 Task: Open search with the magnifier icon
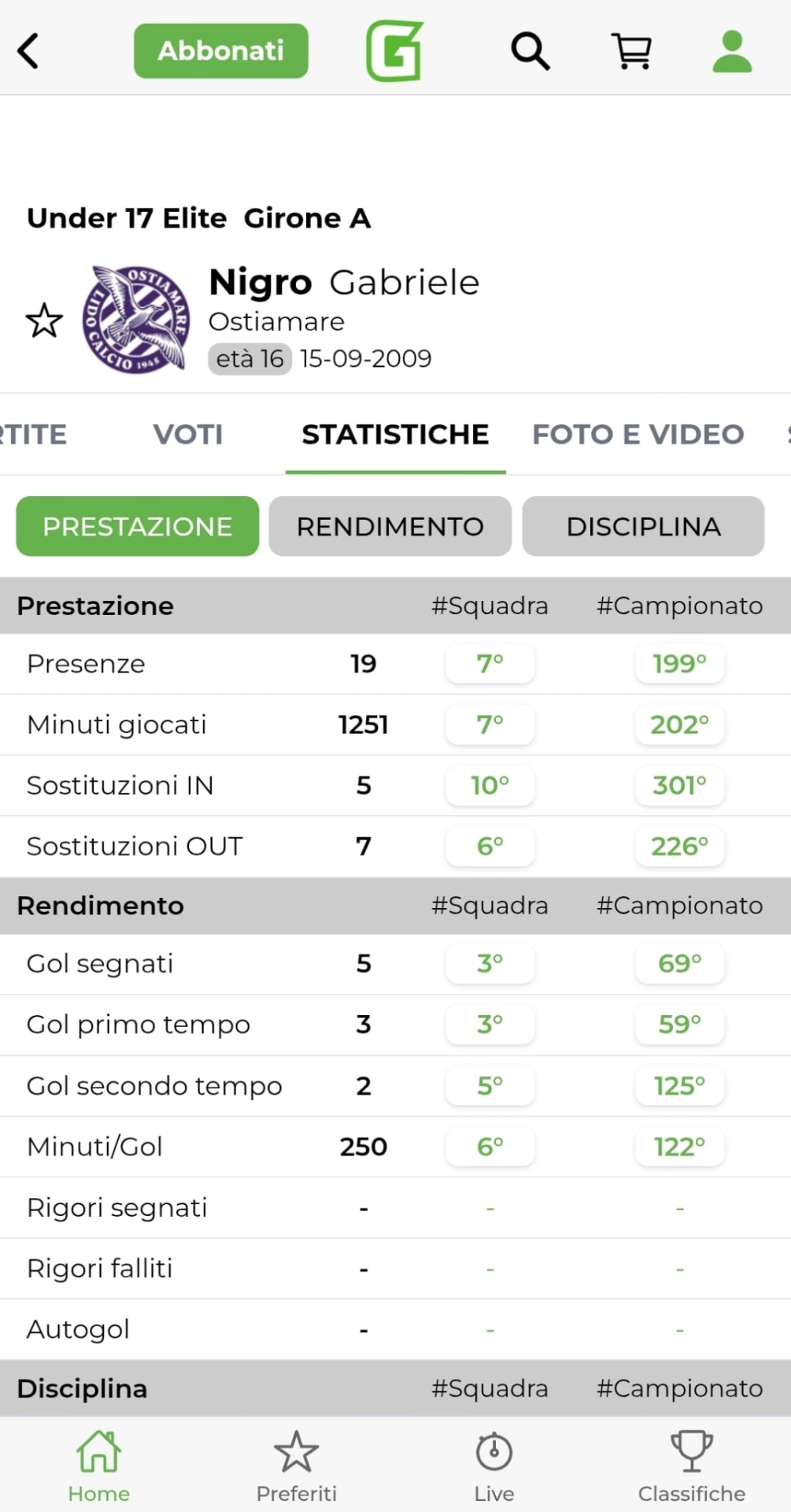click(x=530, y=51)
